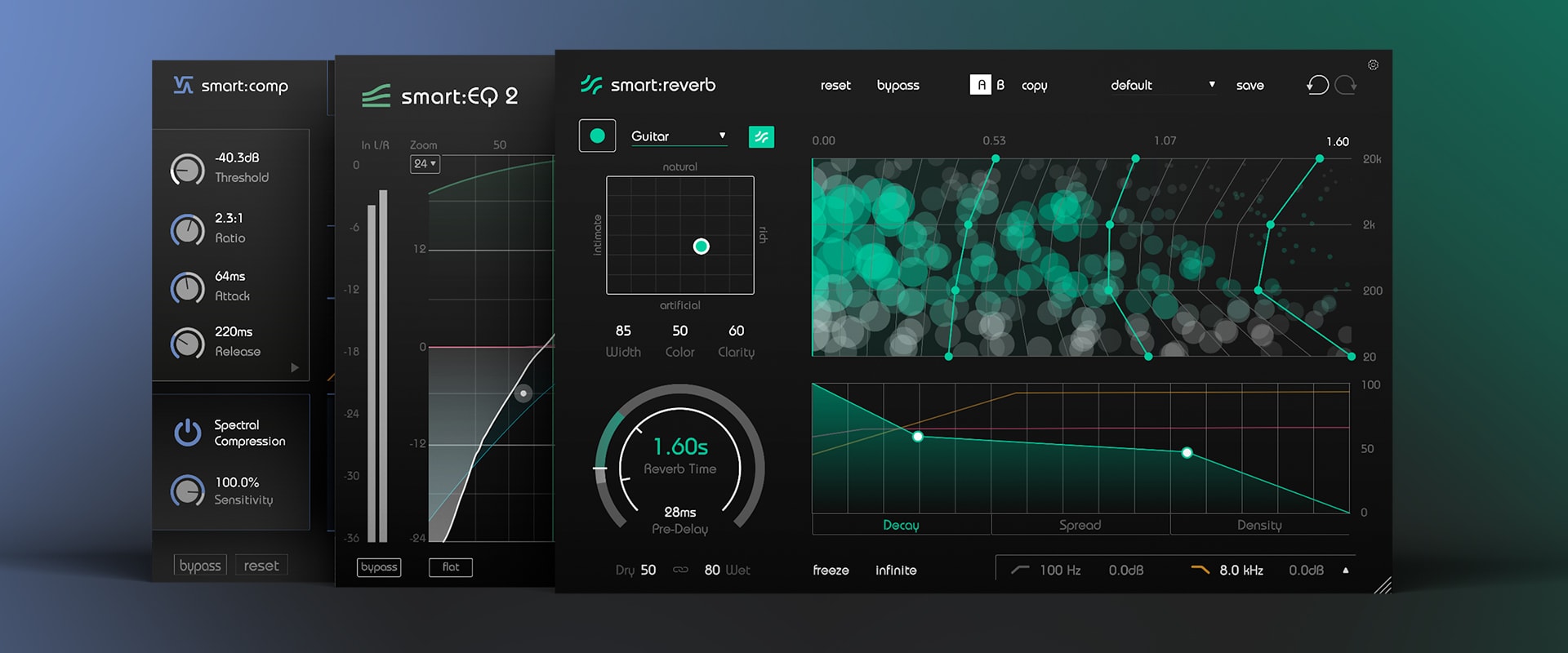Click the smart:reverb settings gear icon
1568x653 pixels.
pos(1373,65)
